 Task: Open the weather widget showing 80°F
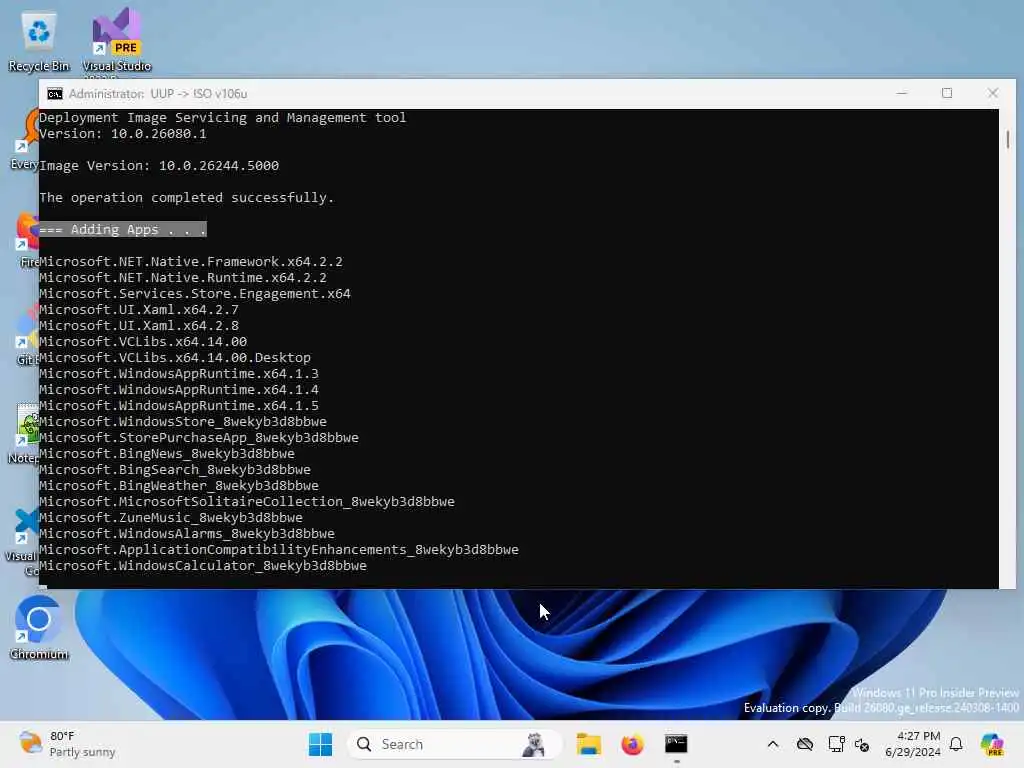point(67,744)
